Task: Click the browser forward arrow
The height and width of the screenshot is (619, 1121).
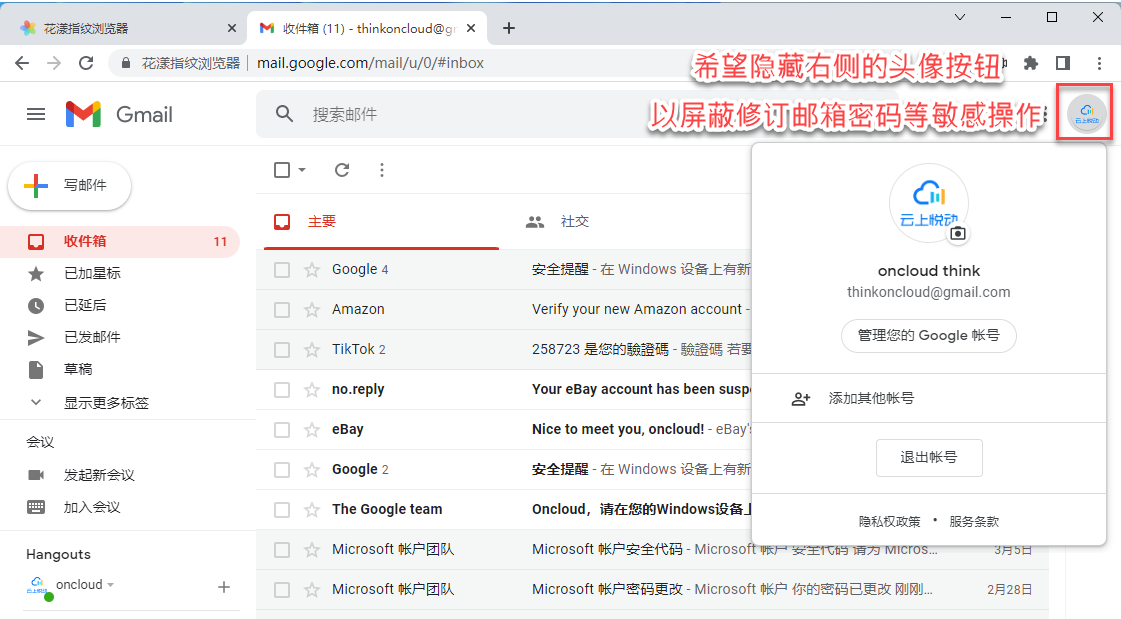Action: pyautogui.click(x=54, y=63)
